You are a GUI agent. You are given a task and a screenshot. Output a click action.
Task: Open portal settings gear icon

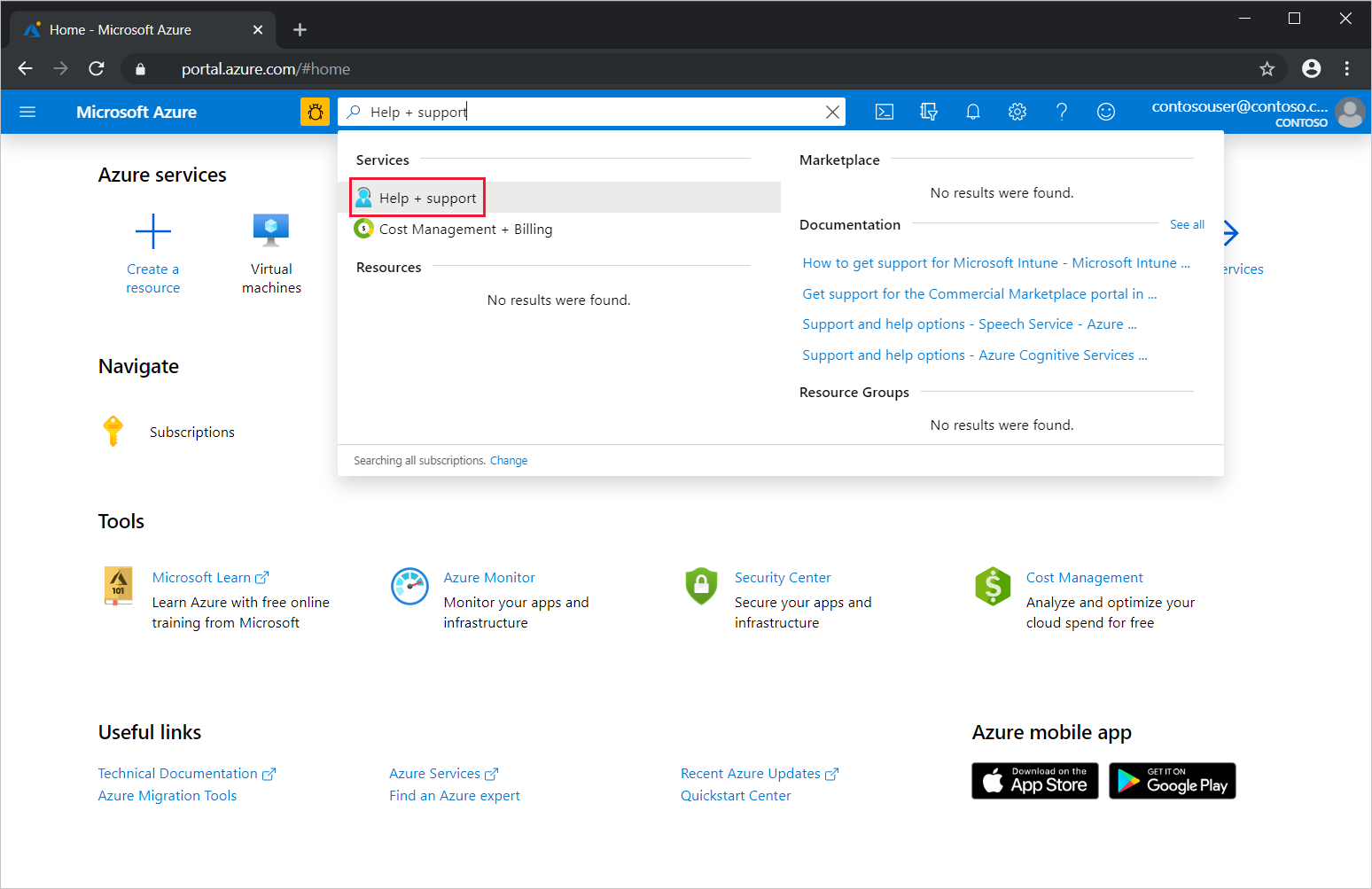pyautogui.click(x=1017, y=112)
